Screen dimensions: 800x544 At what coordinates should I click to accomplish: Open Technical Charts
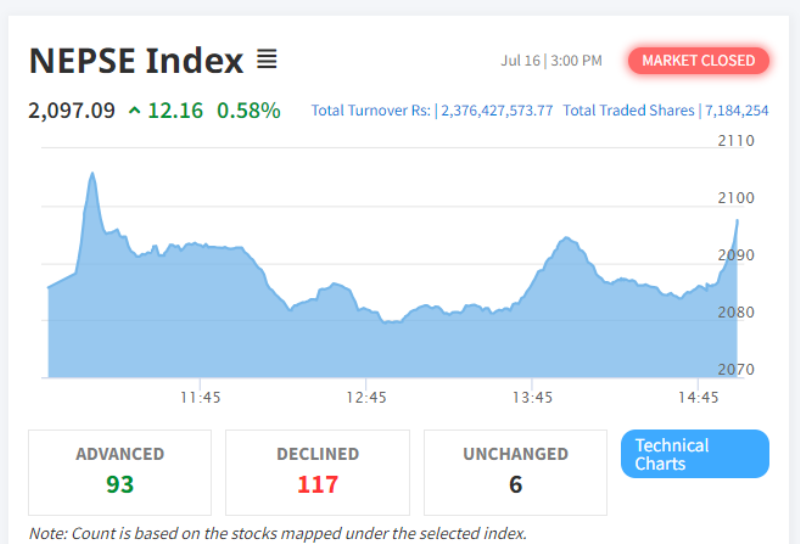pyautogui.click(x=694, y=454)
